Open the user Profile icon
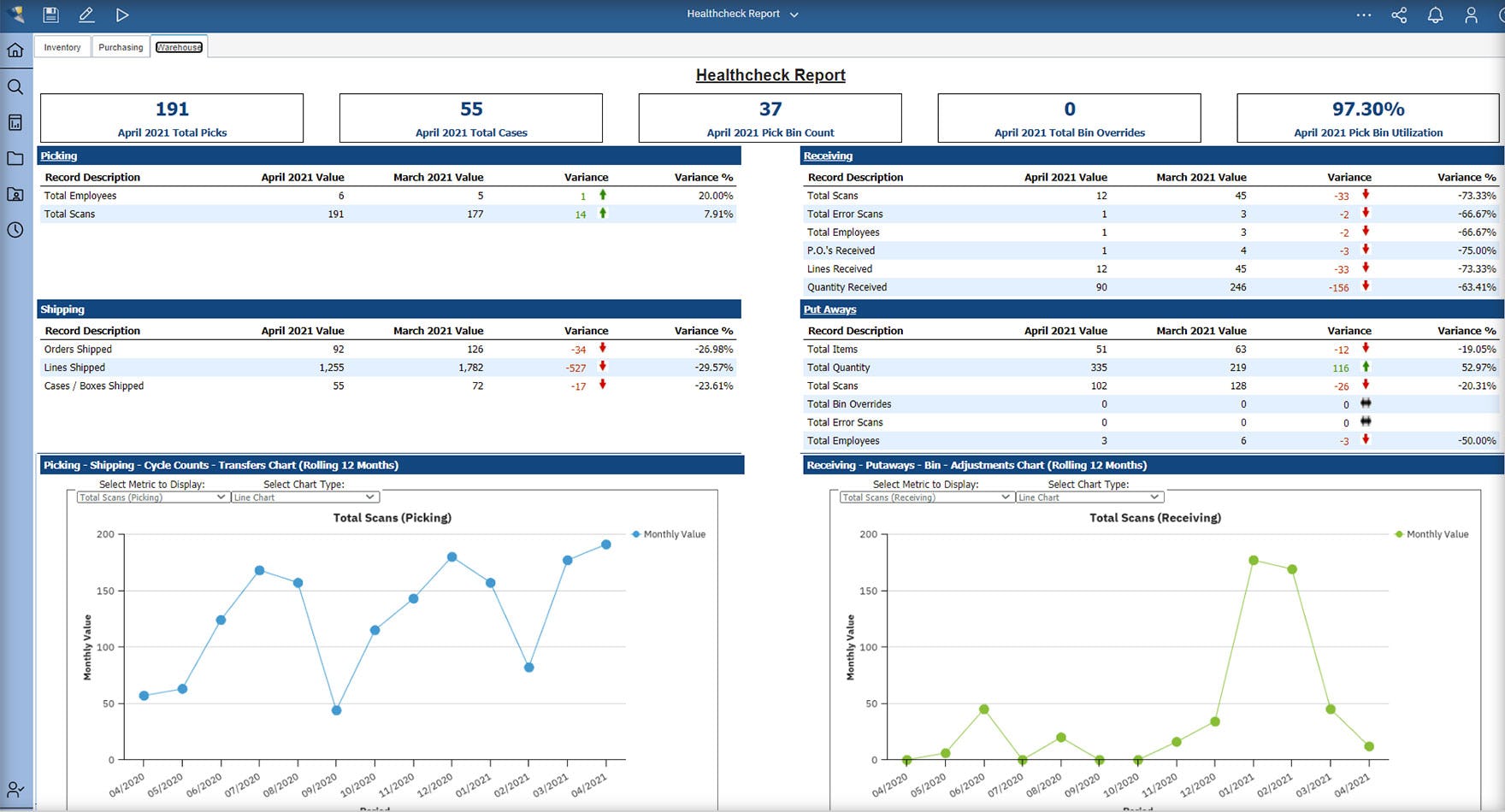1505x812 pixels. [1472, 15]
